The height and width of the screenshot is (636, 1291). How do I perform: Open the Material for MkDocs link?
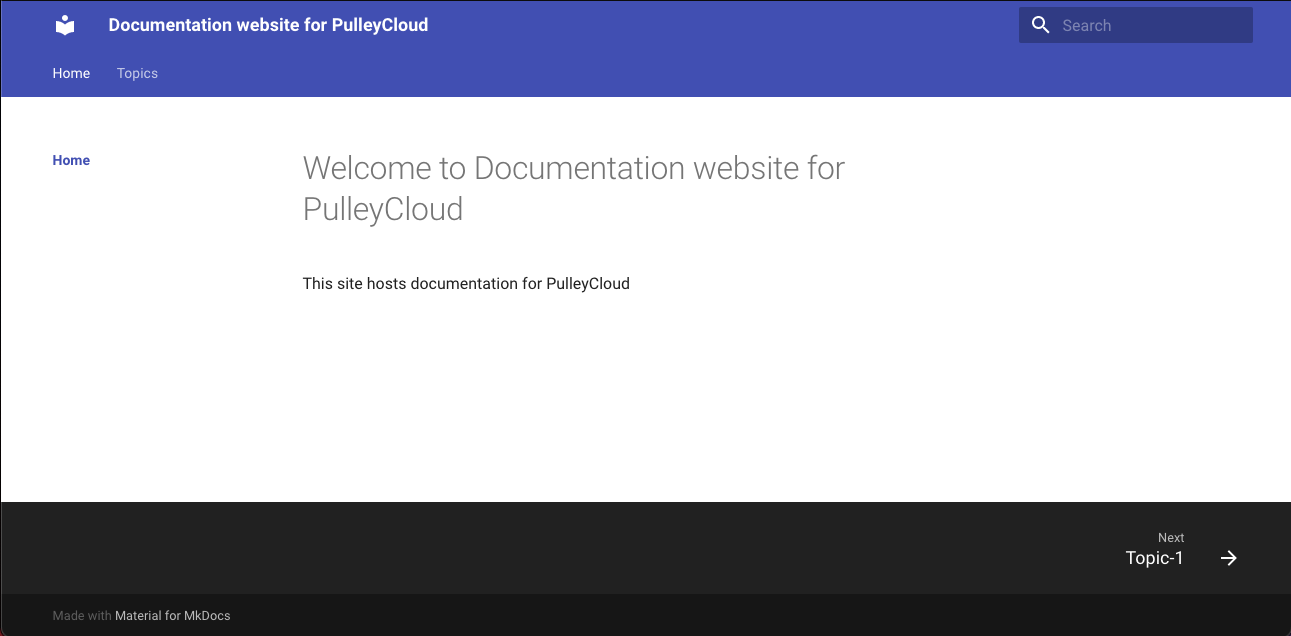coord(172,615)
